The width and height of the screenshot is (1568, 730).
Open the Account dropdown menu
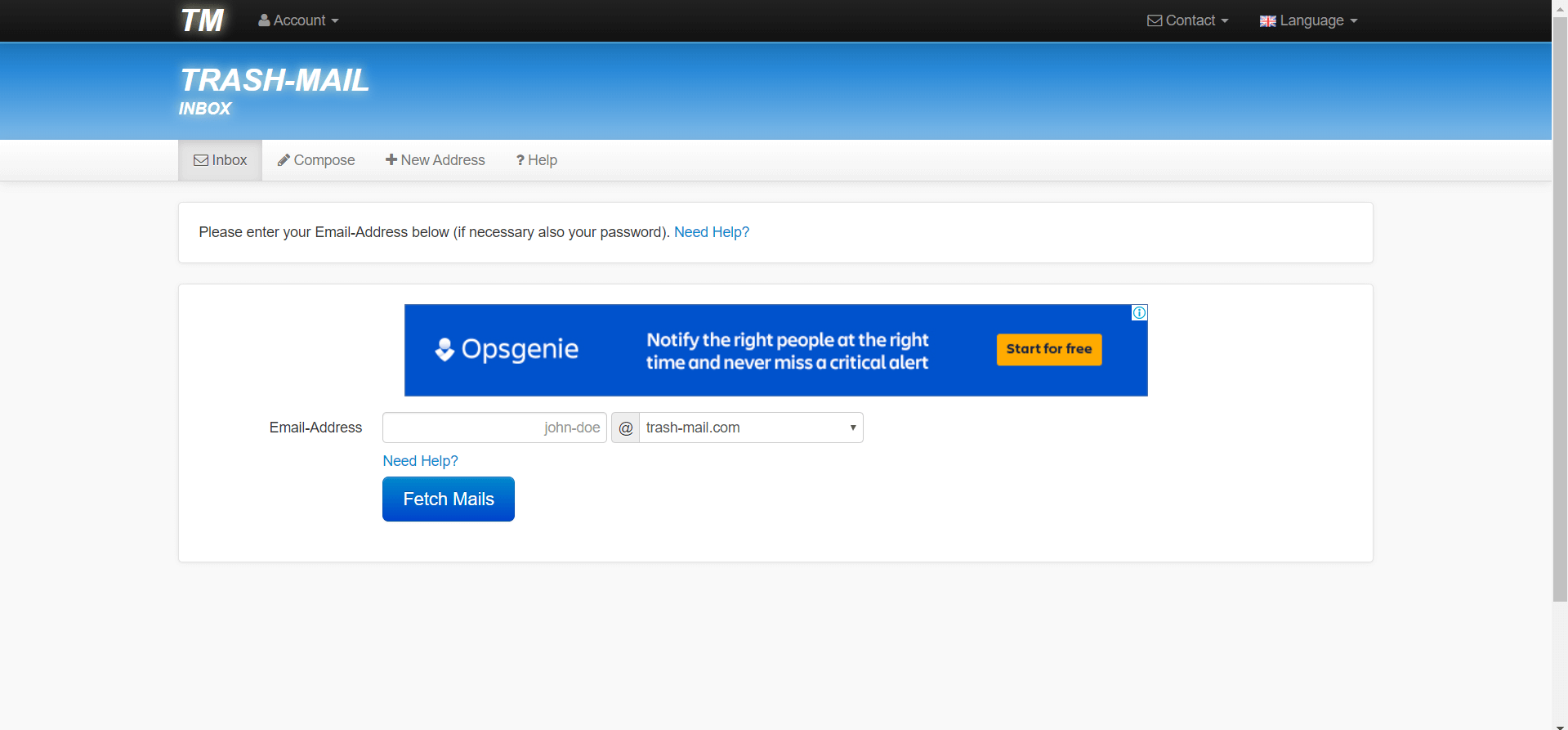(298, 20)
